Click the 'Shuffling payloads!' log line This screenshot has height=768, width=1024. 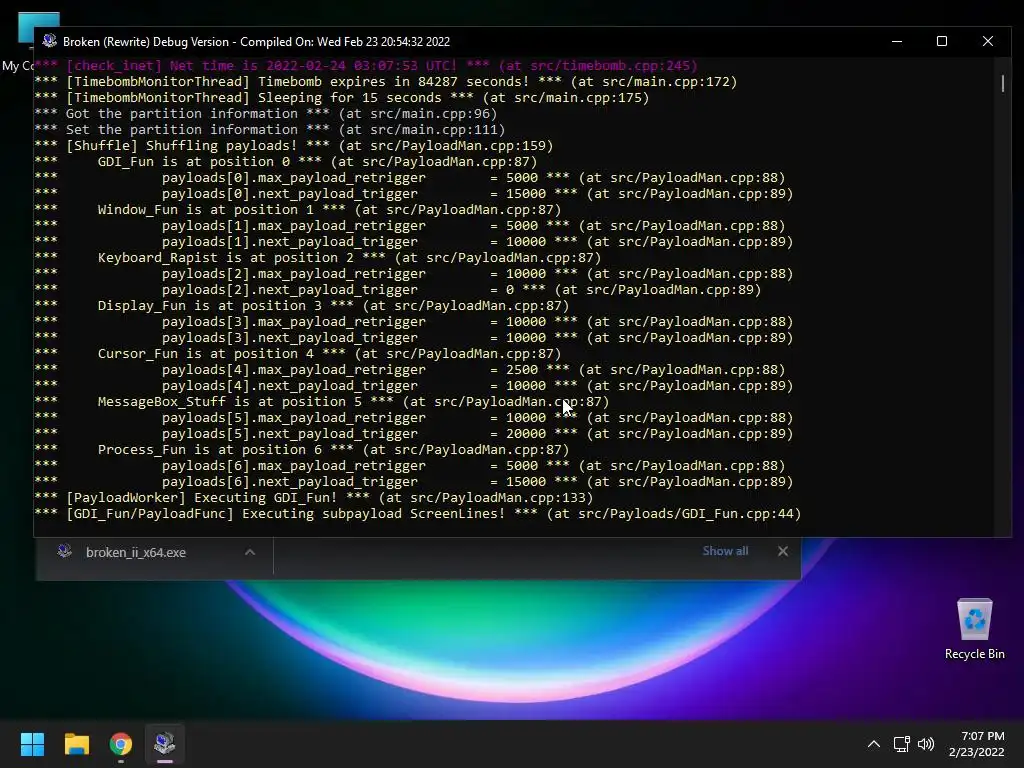tap(294, 146)
